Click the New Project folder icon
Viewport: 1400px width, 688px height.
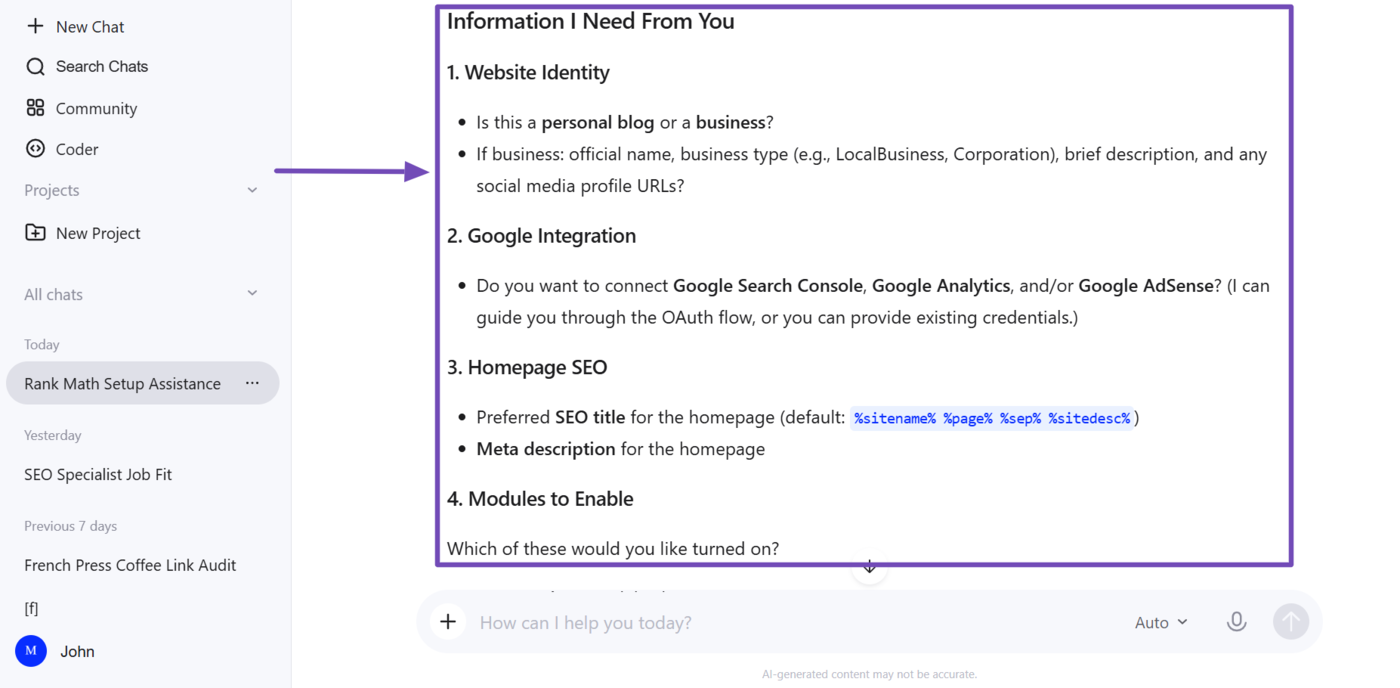[35, 232]
